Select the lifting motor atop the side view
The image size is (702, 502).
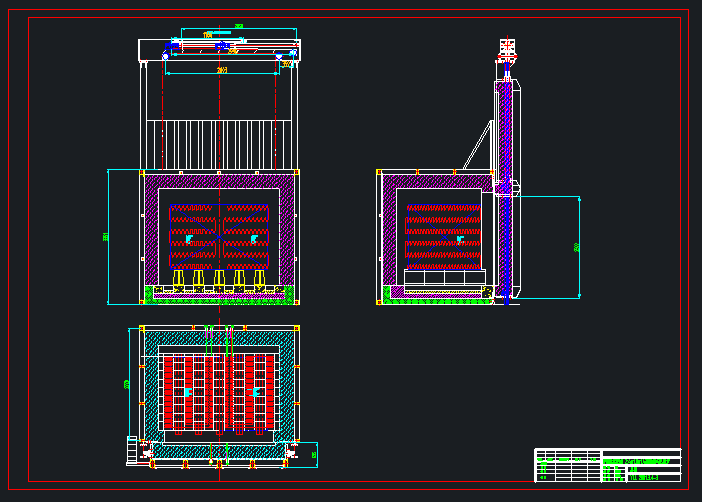pyautogui.click(x=507, y=49)
